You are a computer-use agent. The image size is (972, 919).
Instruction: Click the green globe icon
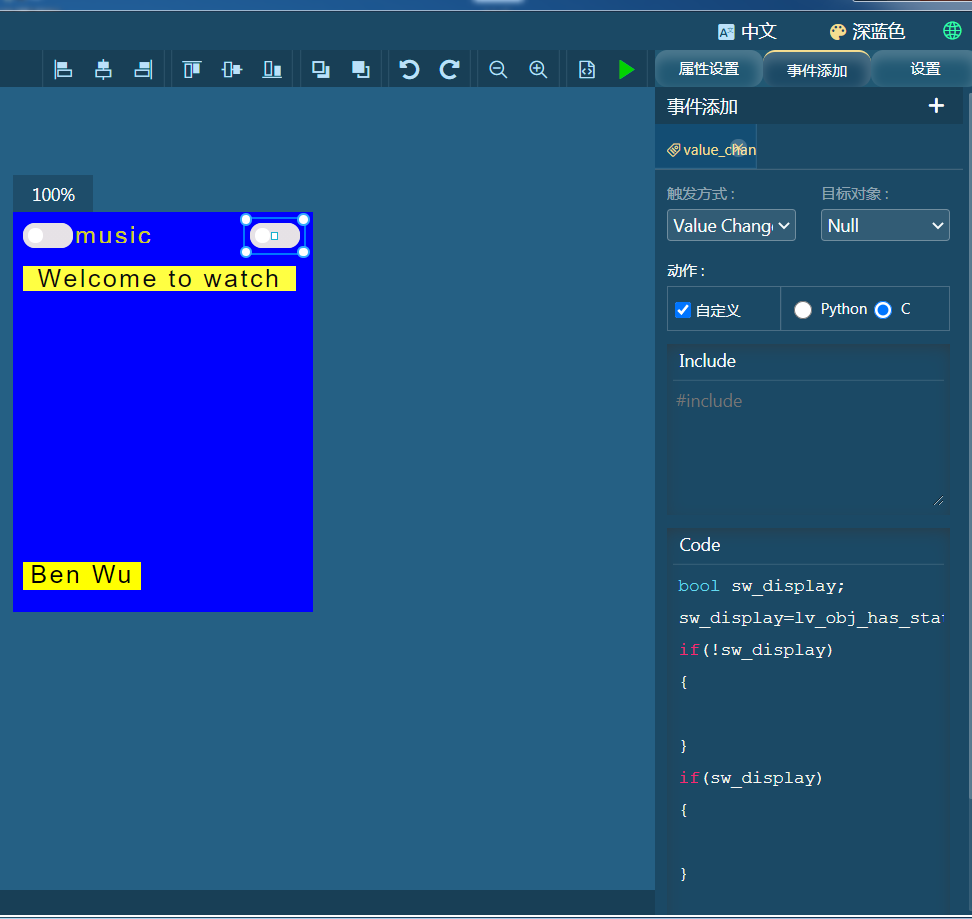point(952,30)
